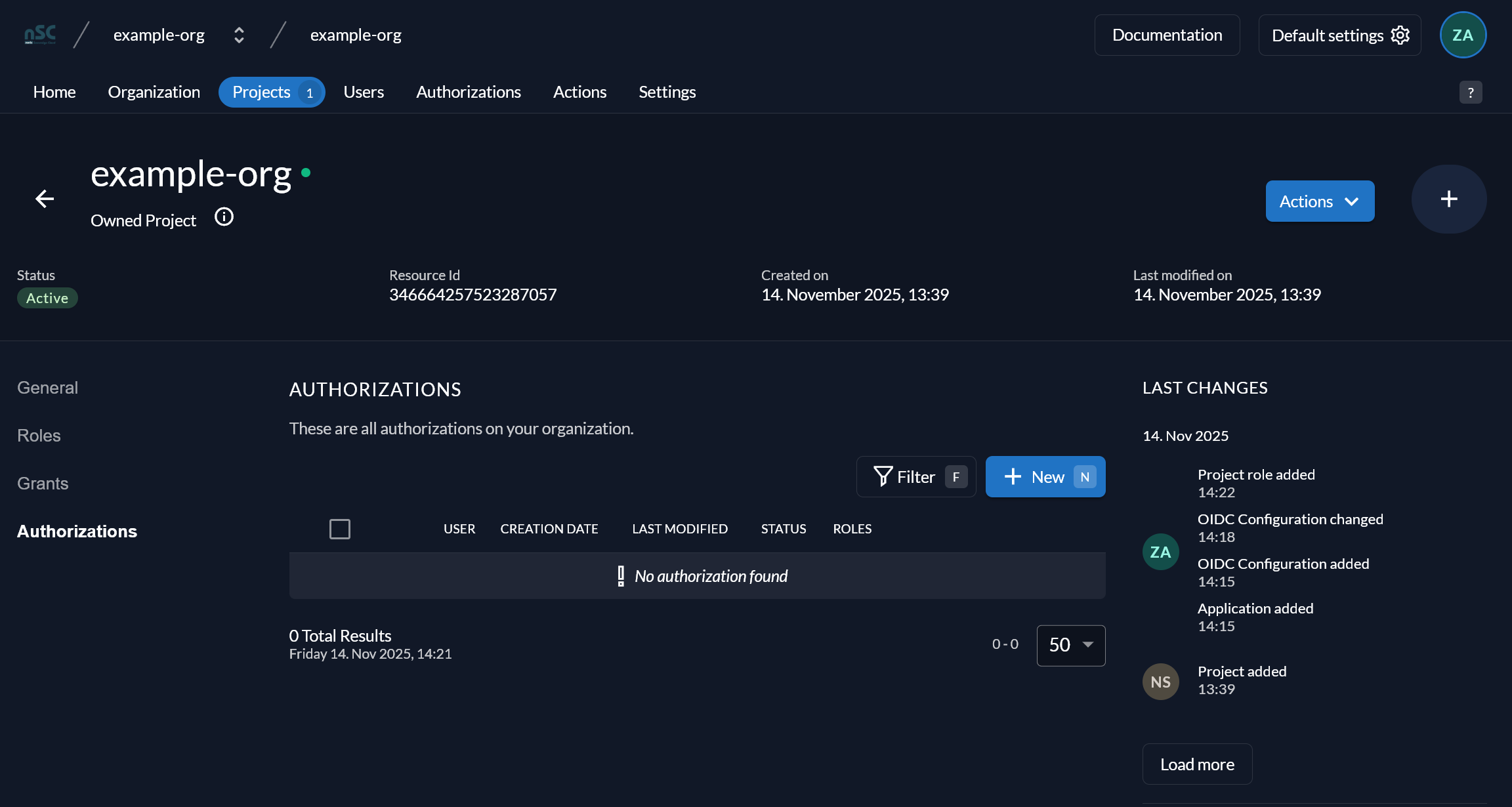Open the Users tab

[364, 92]
